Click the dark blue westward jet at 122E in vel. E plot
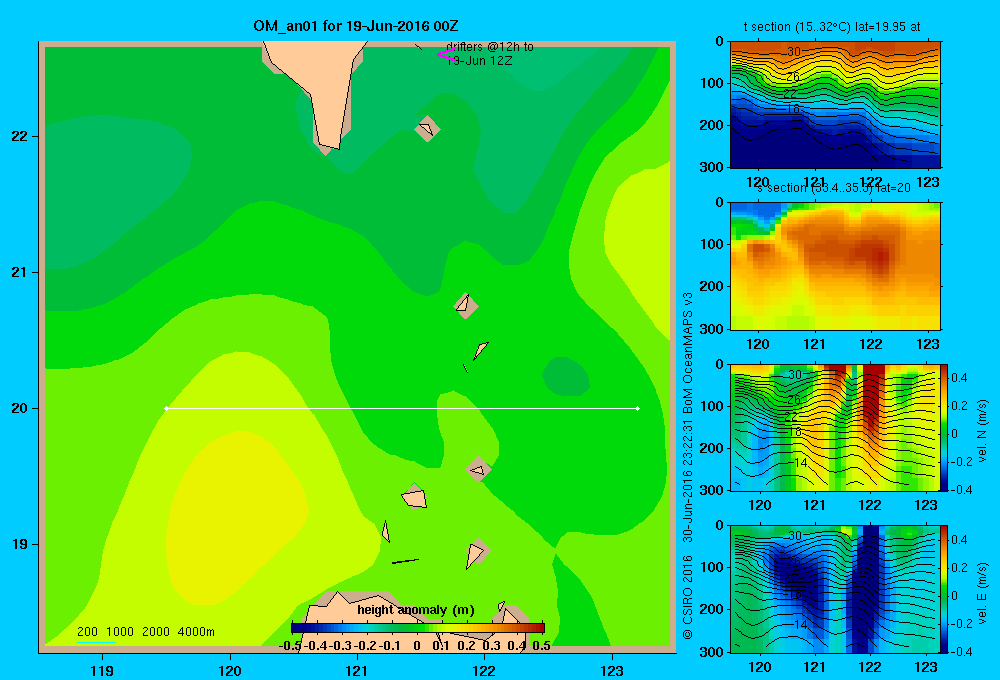Image resolution: width=1000 pixels, height=680 pixels. click(x=866, y=587)
